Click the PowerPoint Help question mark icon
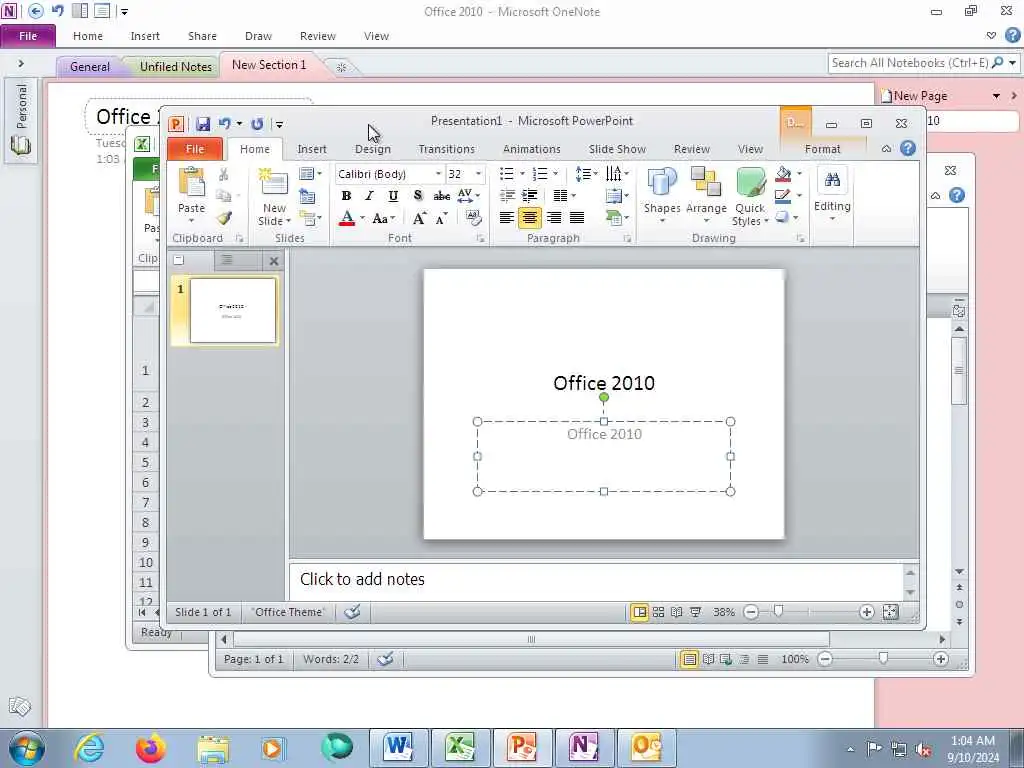1024x768 pixels. click(x=908, y=148)
